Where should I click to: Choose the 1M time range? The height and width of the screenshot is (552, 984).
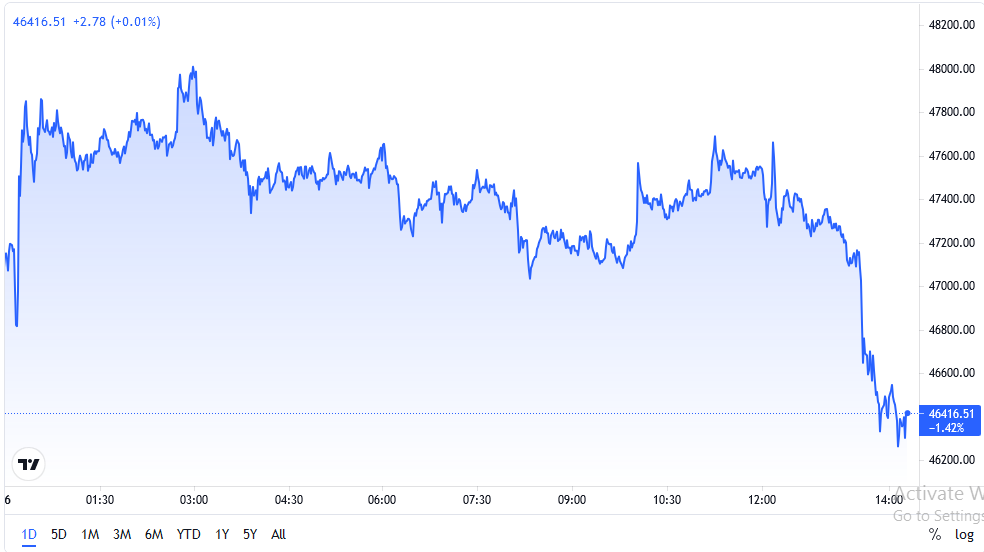click(90, 535)
